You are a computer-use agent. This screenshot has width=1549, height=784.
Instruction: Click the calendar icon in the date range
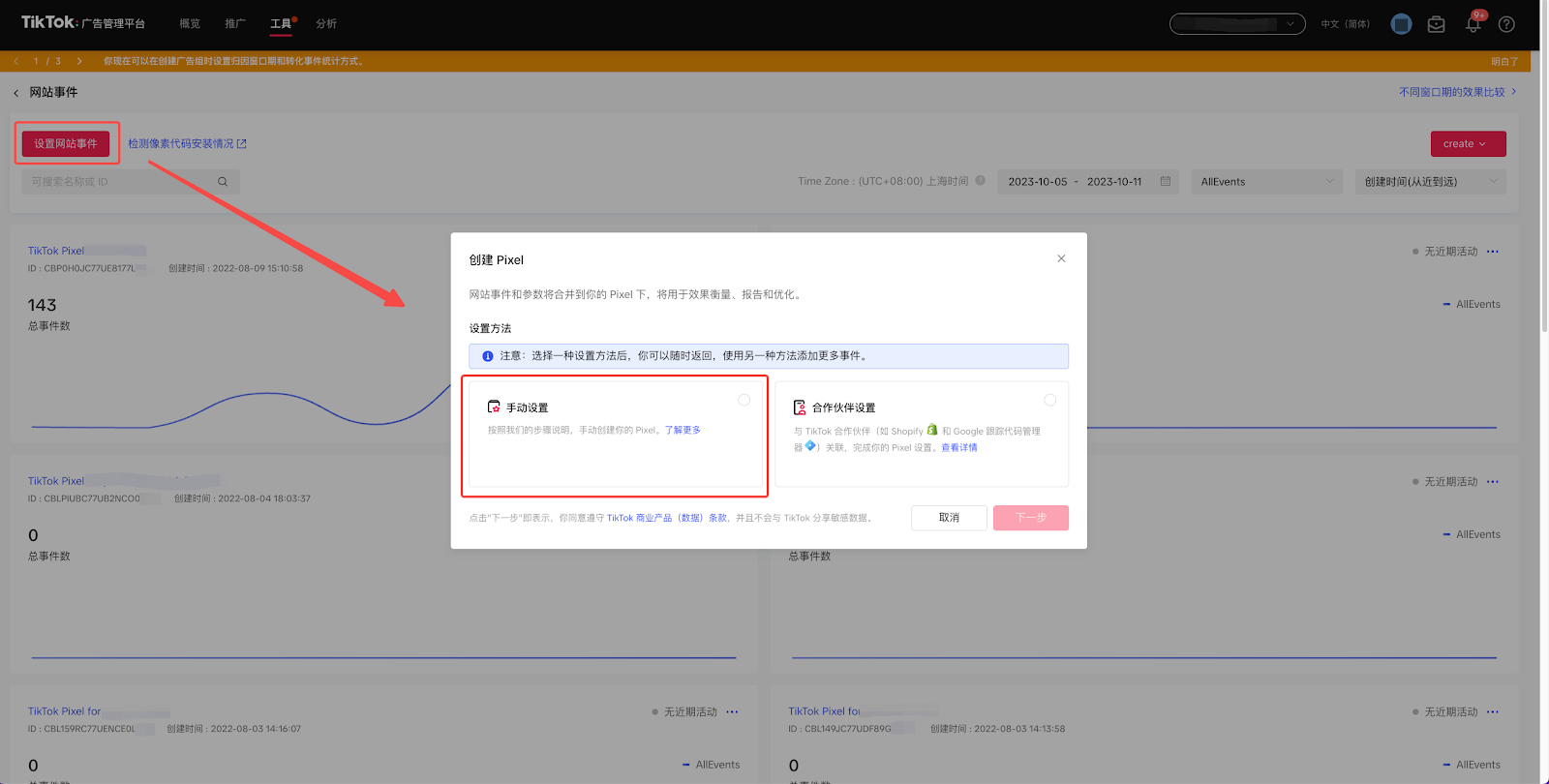tap(1166, 181)
